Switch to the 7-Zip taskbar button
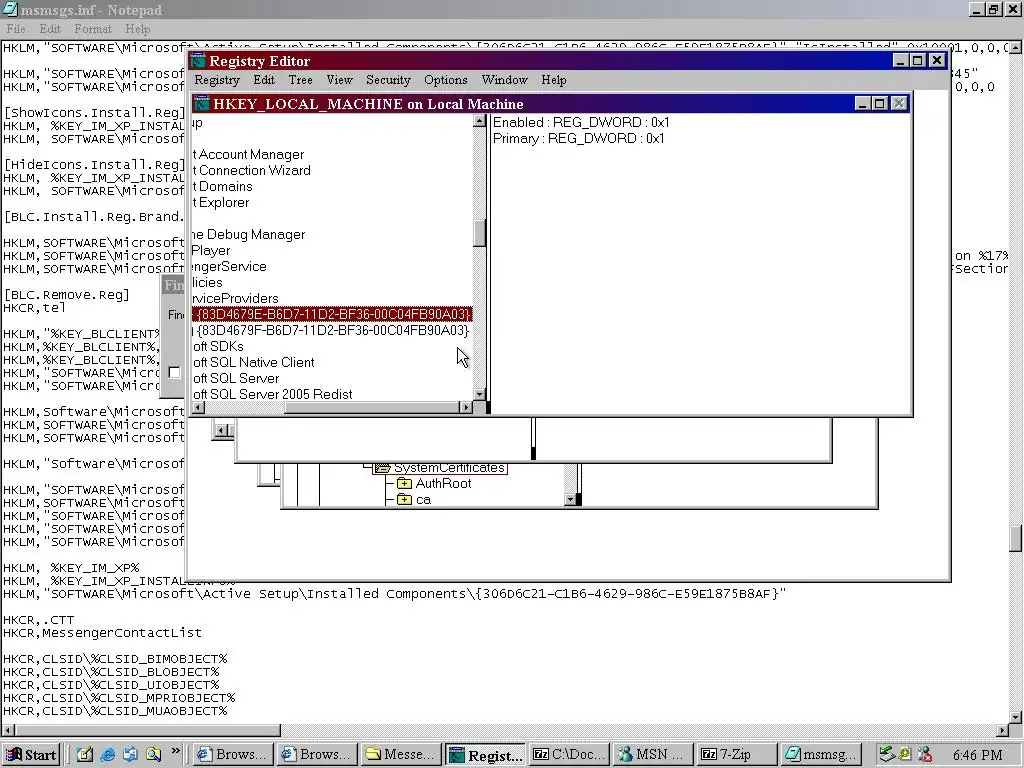The width and height of the screenshot is (1024, 768). tap(735, 755)
